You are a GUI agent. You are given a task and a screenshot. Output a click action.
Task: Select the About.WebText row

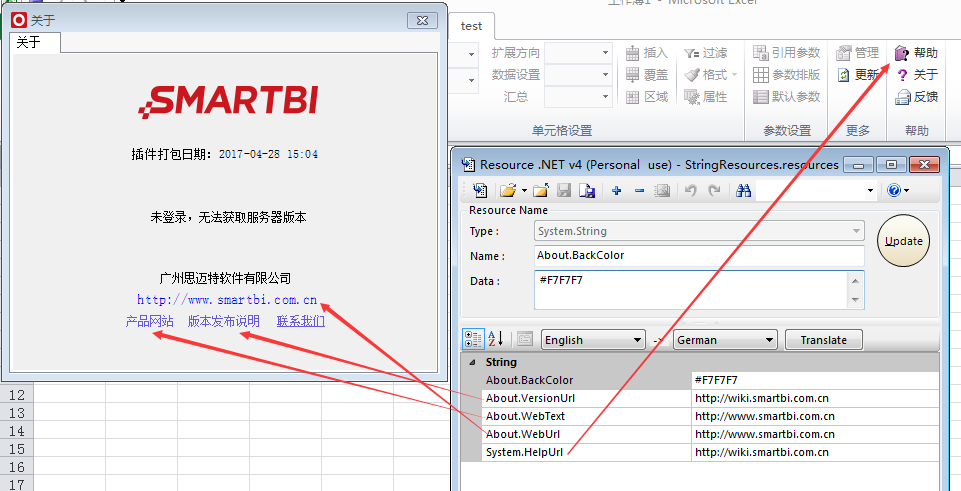pyautogui.click(x=710, y=416)
